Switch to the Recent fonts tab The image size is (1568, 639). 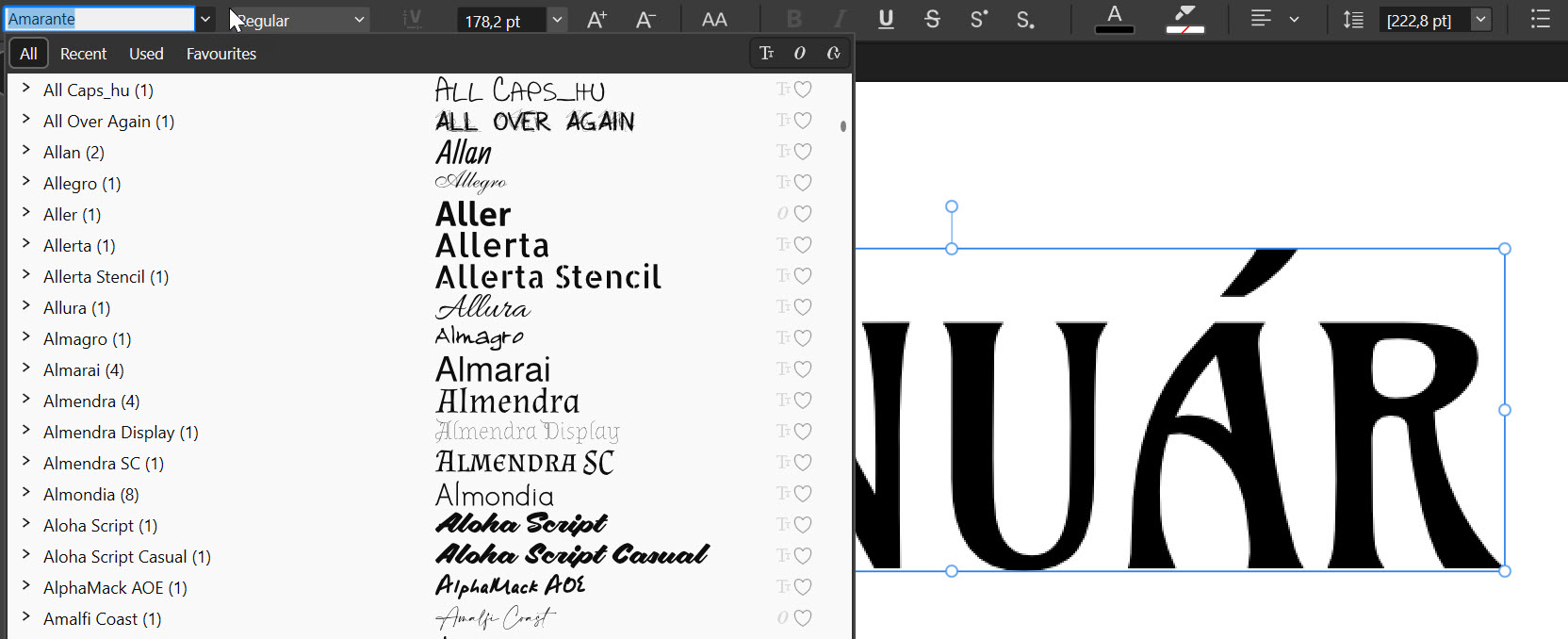coord(83,54)
